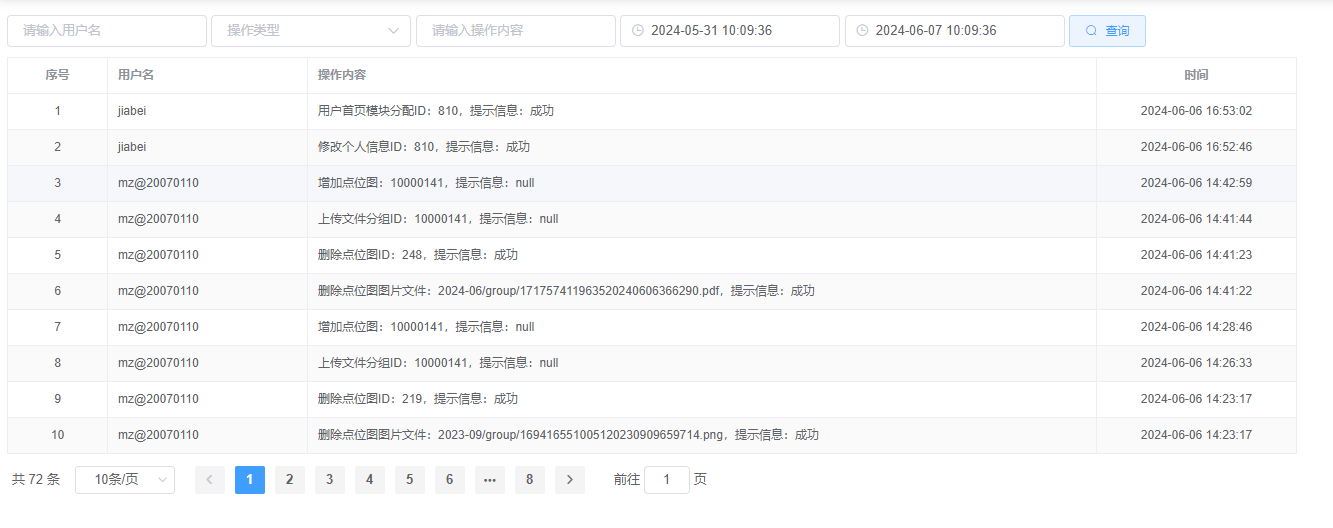Focus the 请输入用户名 username field
This screenshot has height=528, width=1333.
107,31
